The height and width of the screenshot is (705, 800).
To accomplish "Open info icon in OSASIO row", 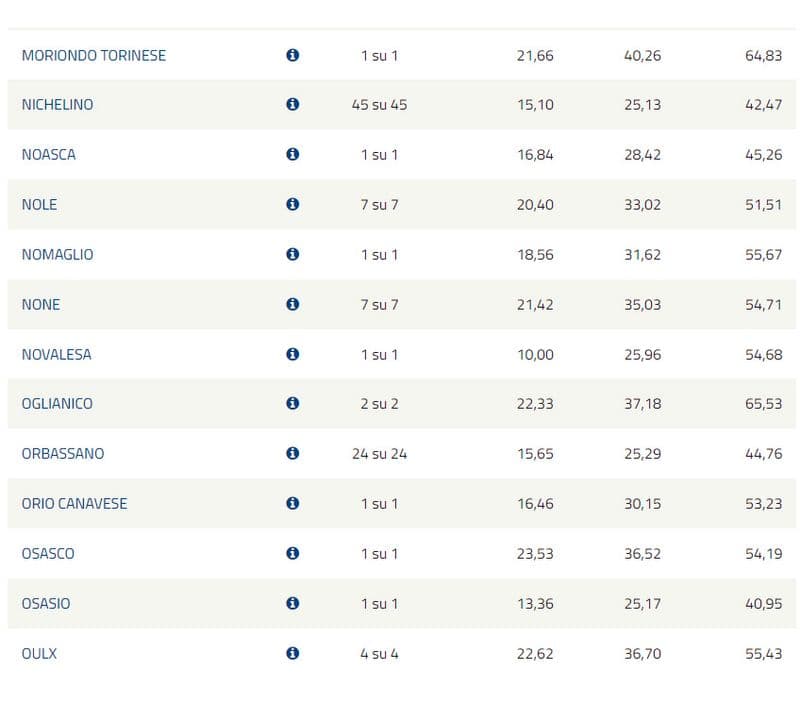I will (x=292, y=603).
